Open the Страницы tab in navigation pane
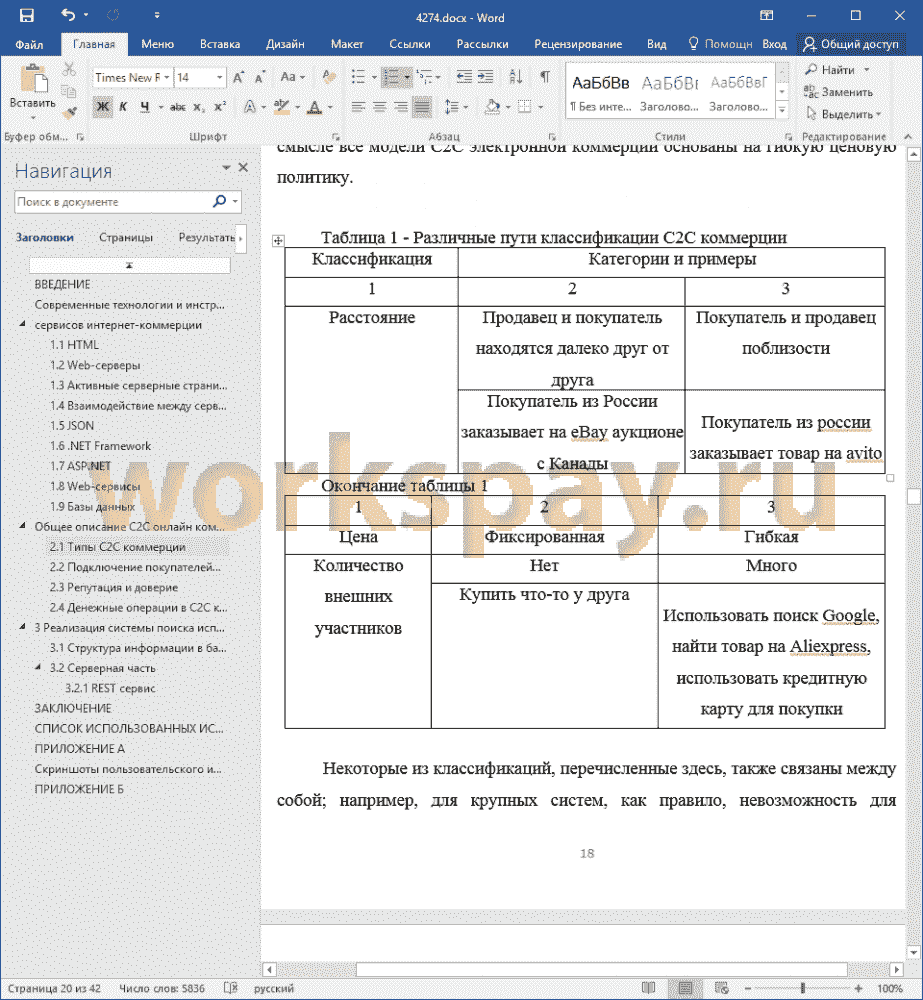Screen dimensions: 923x1000 (x=126, y=237)
